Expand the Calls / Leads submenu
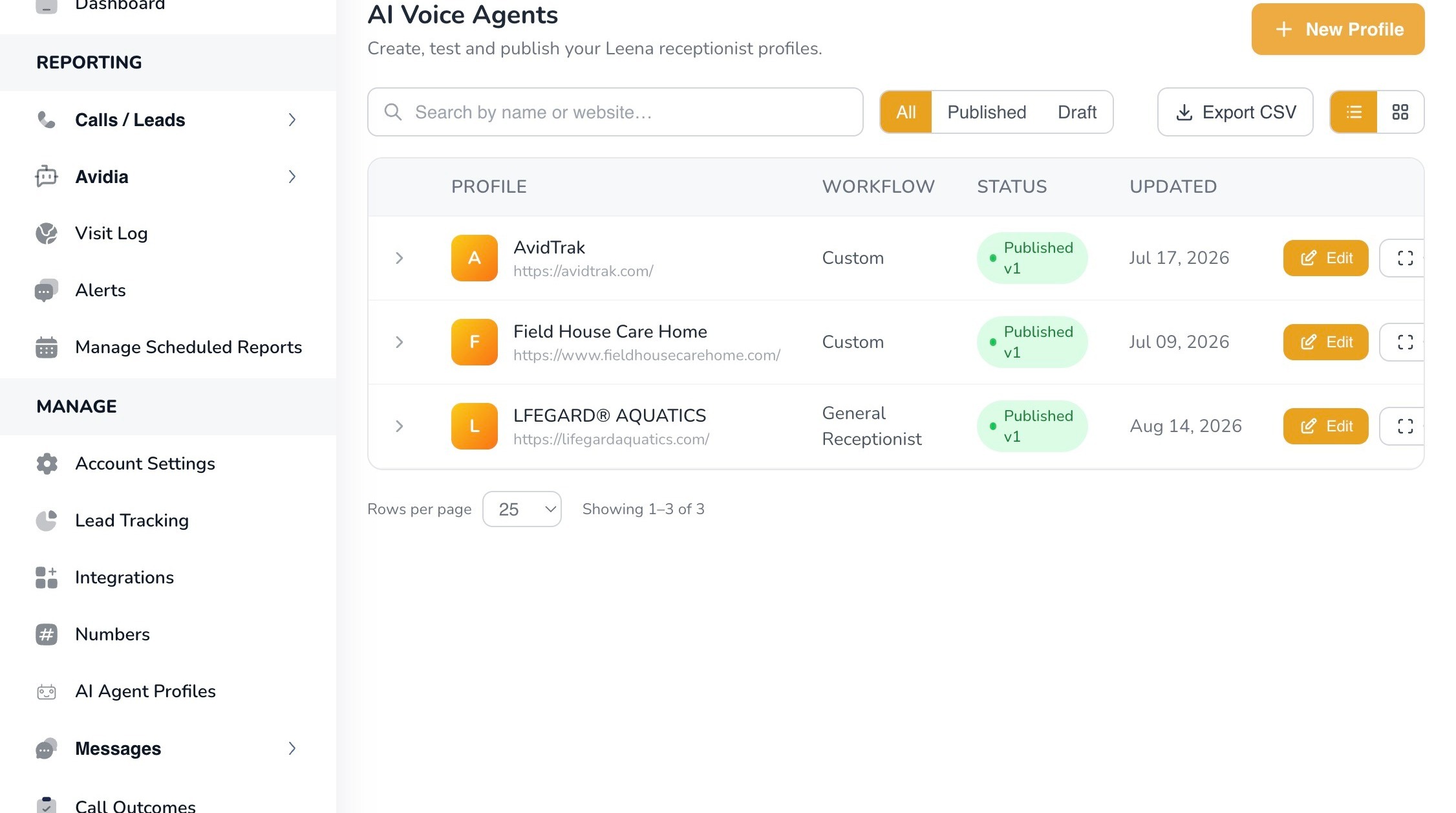 coord(292,120)
